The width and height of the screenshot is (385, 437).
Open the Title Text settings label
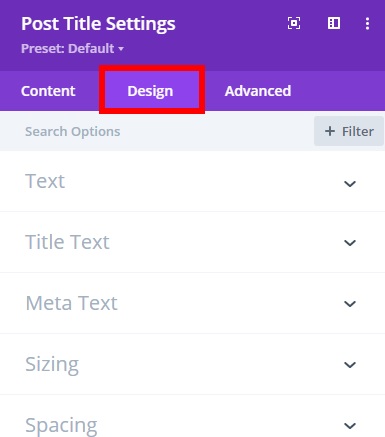point(67,242)
